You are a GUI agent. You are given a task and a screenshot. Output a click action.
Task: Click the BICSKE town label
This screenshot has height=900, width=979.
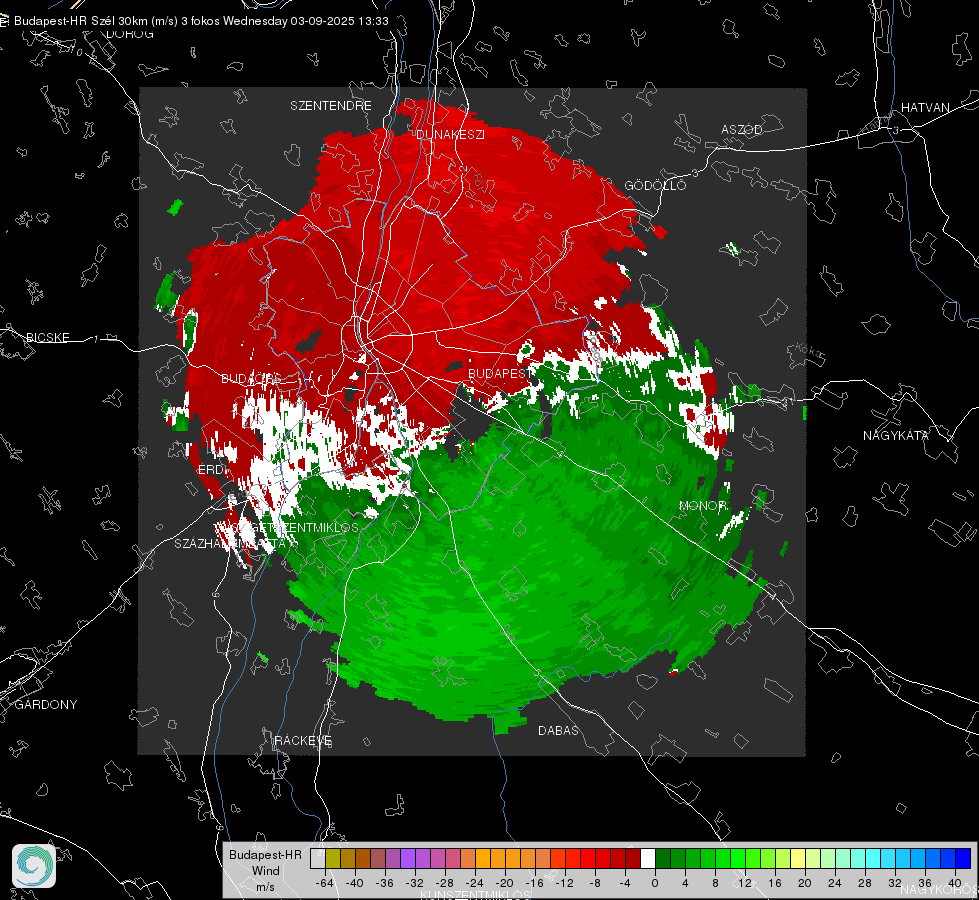click(47, 338)
